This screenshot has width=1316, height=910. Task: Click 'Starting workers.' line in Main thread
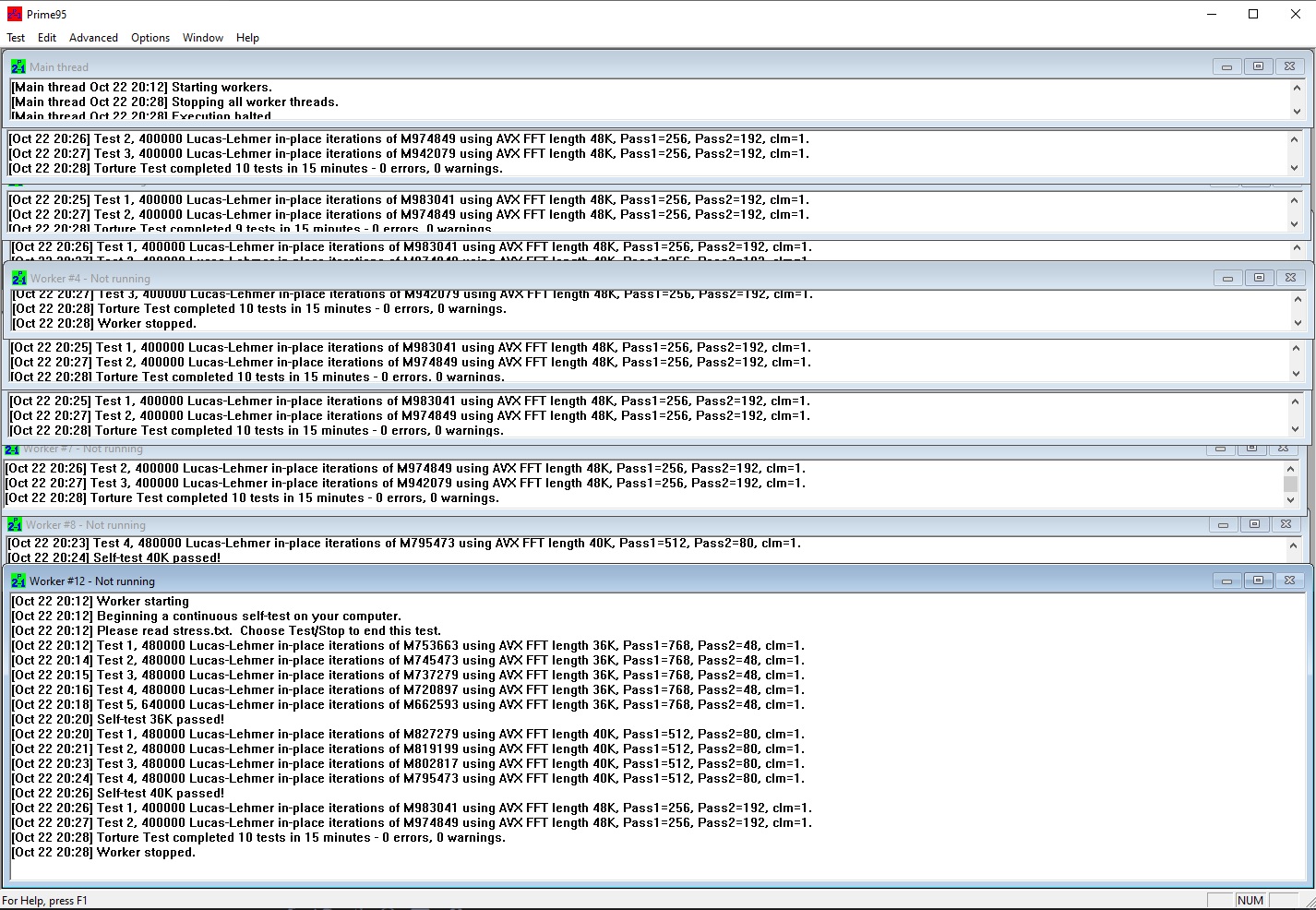141,87
